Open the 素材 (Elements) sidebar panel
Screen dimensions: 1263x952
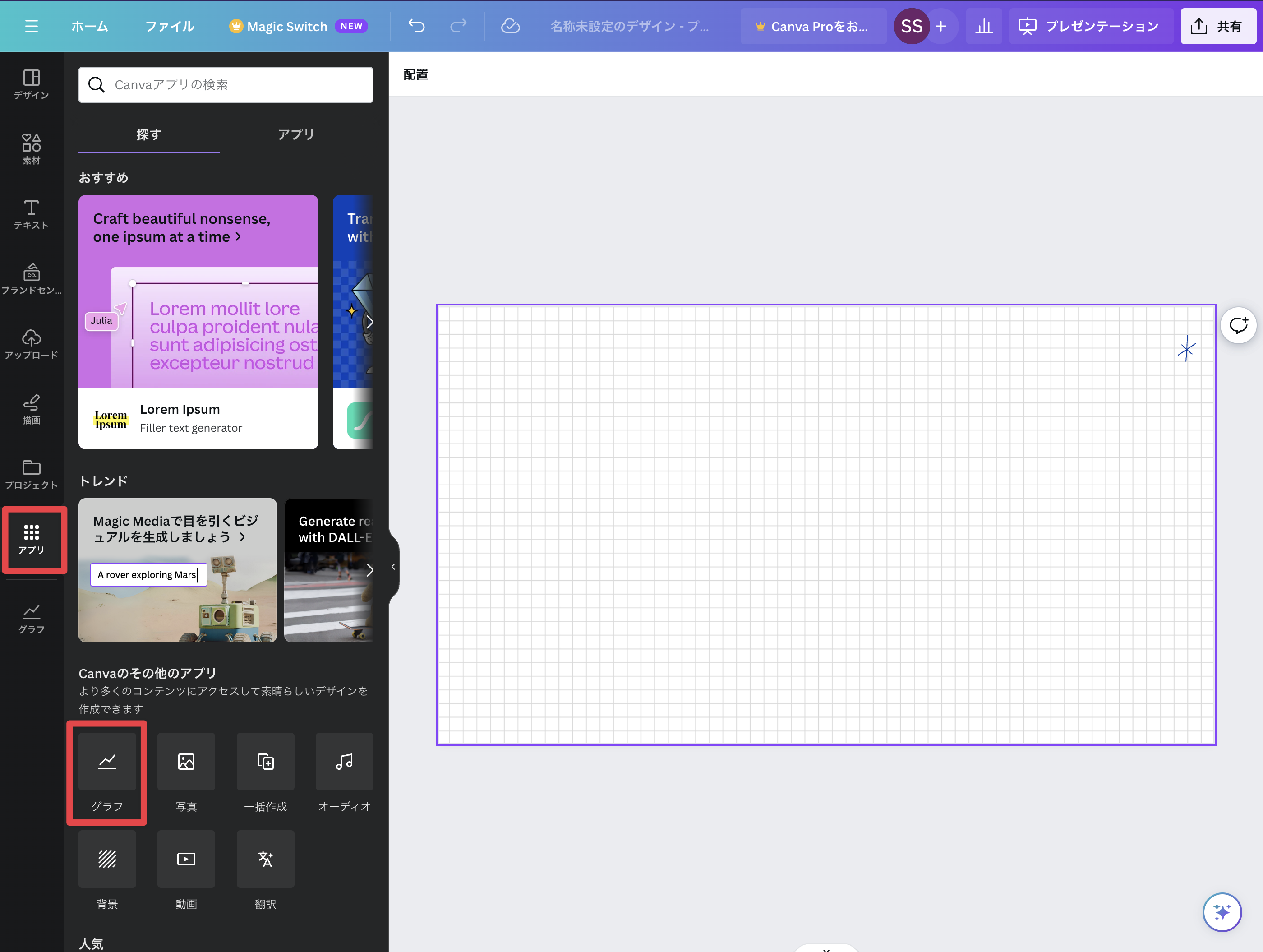click(x=32, y=149)
